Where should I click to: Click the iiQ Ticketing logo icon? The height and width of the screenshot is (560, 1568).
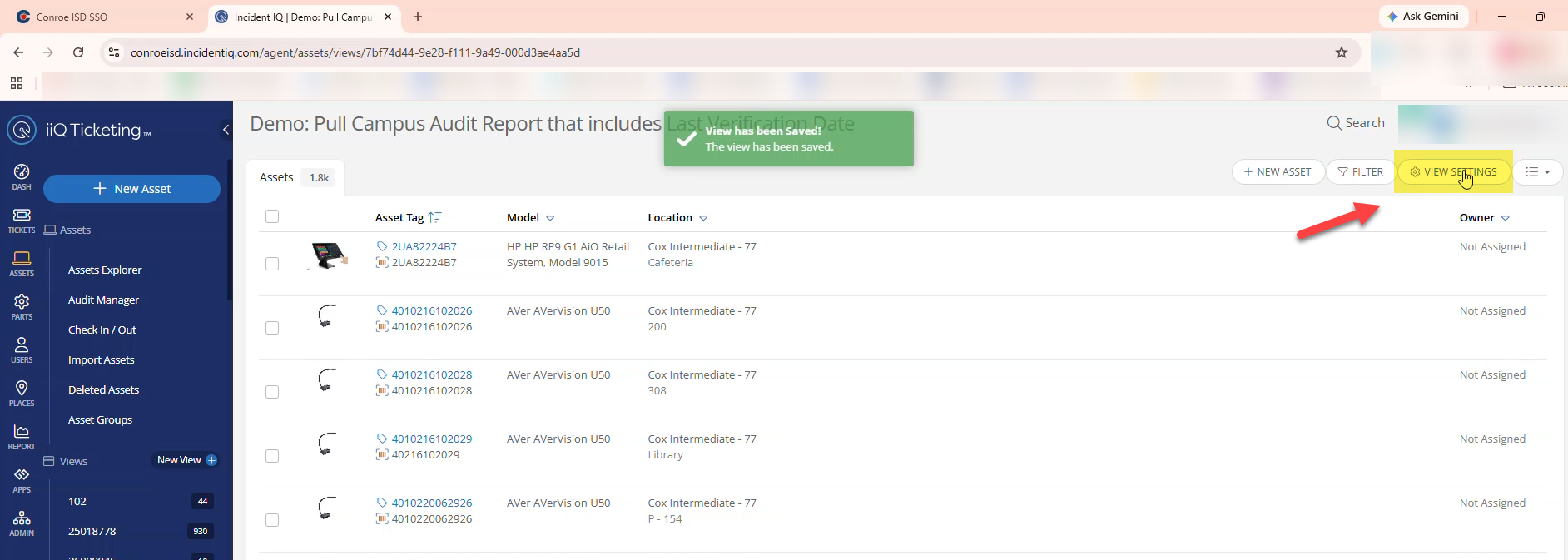coord(22,130)
